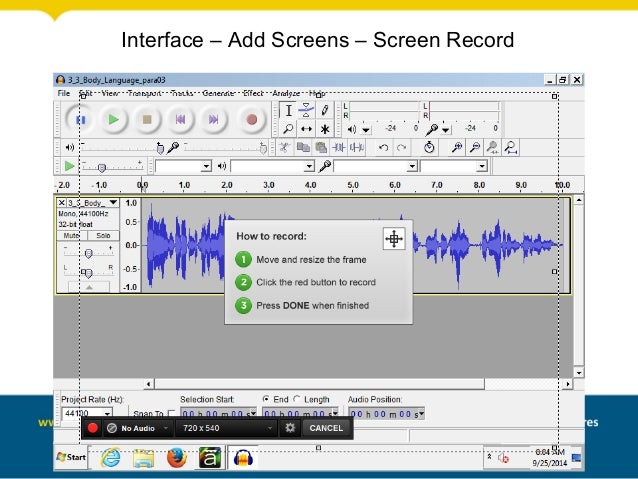The height and width of the screenshot is (479, 638).
Task: Select the Length radio button
Action: tap(297, 399)
